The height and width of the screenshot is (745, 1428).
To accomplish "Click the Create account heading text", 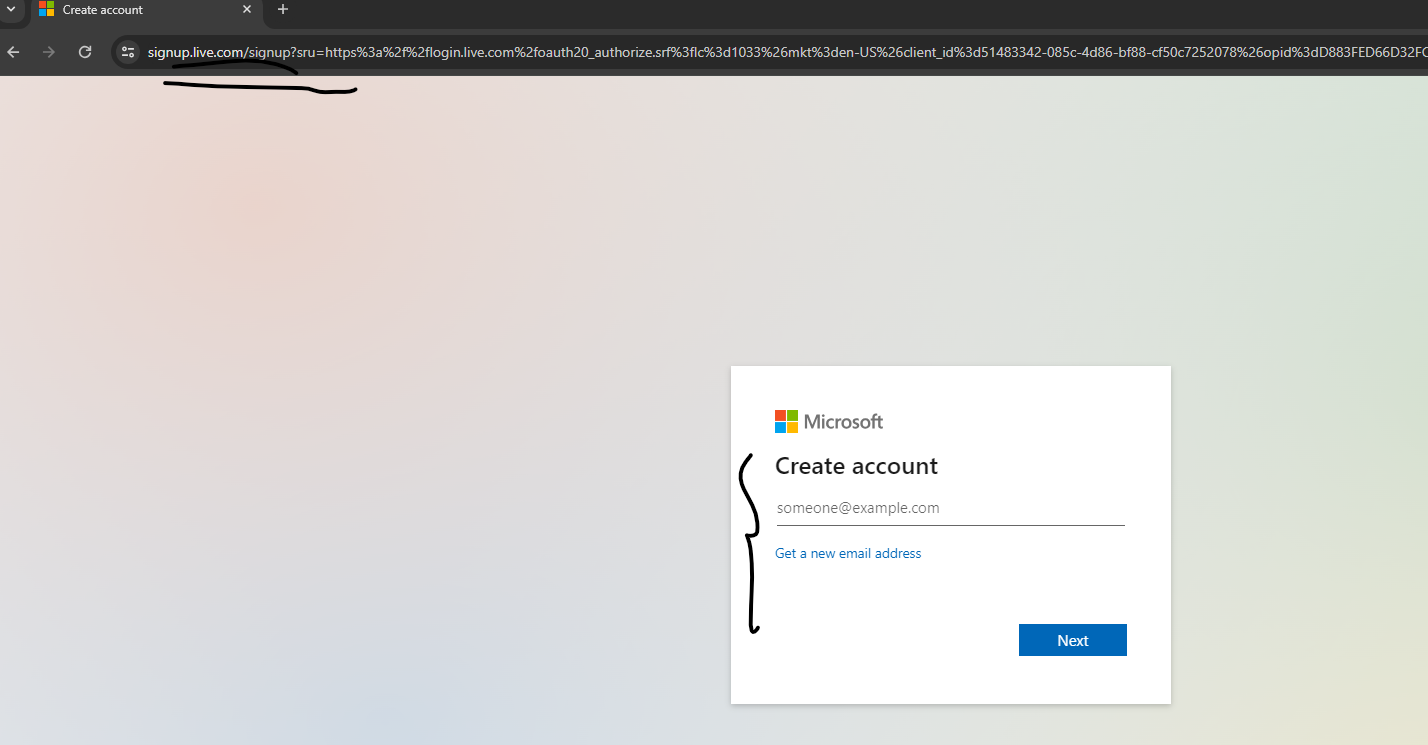I will (856, 466).
